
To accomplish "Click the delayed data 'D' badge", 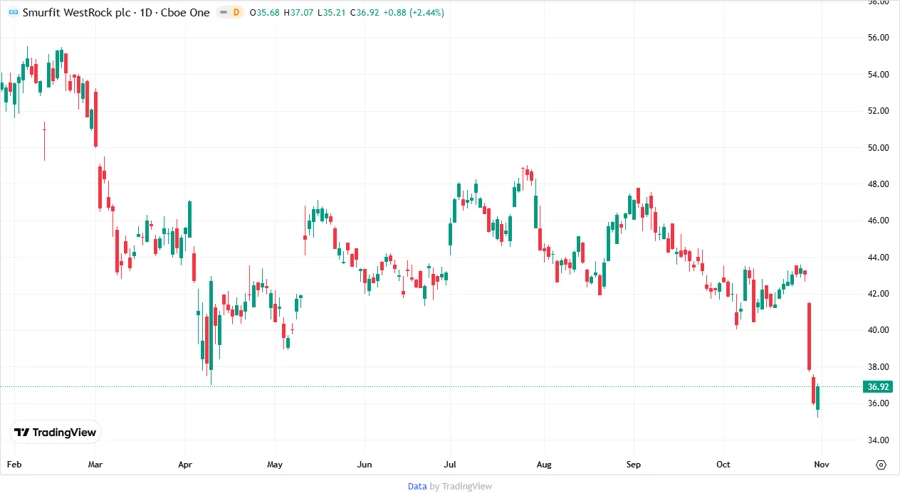I will pos(236,12).
